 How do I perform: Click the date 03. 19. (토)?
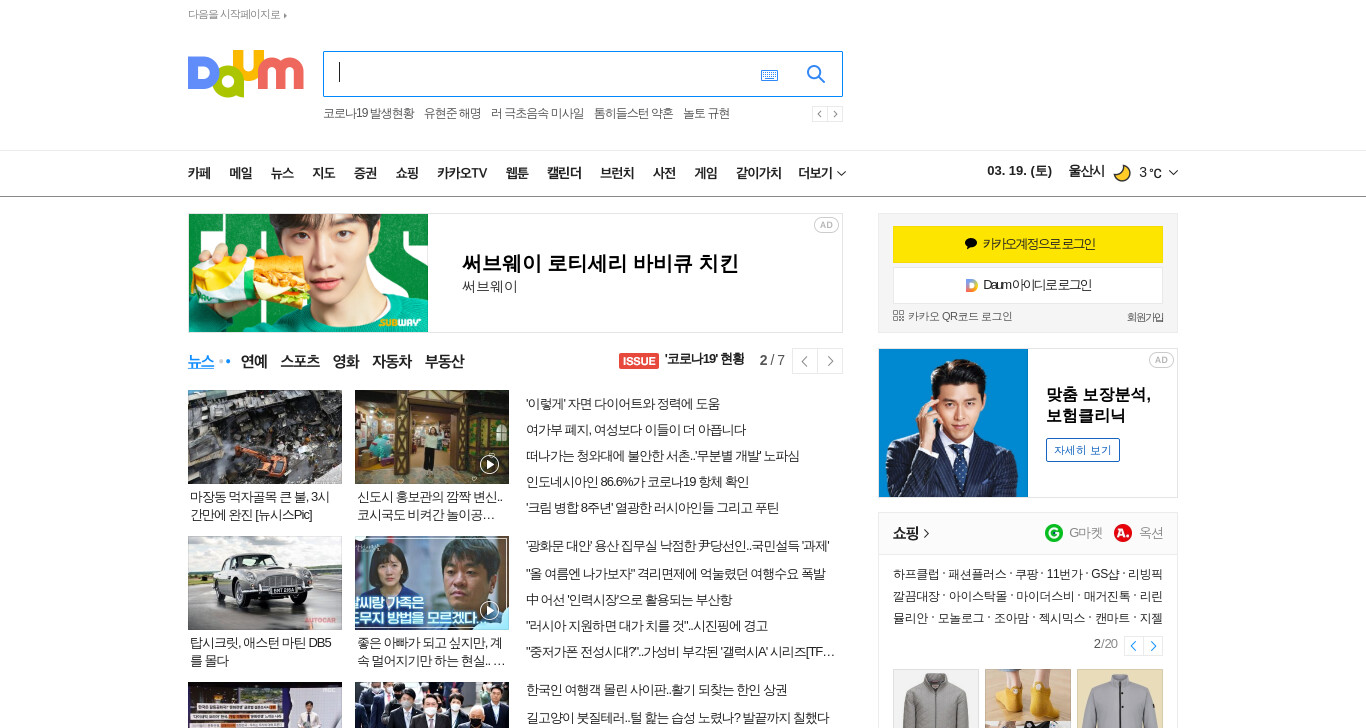point(1019,171)
